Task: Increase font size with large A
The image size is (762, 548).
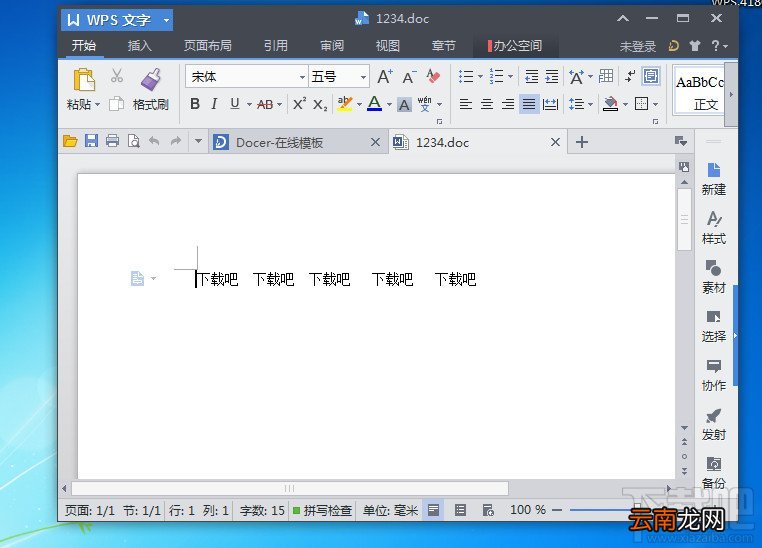Action: (384, 77)
